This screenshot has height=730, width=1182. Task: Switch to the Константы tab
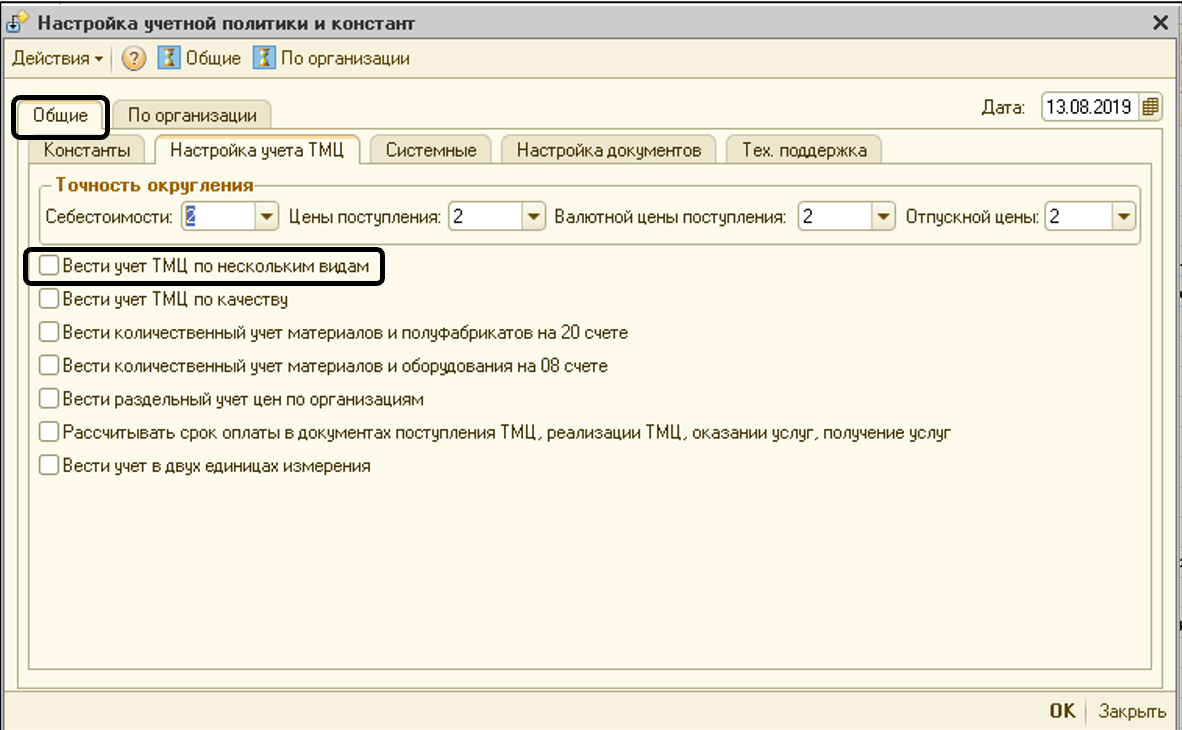(x=87, y=150)
